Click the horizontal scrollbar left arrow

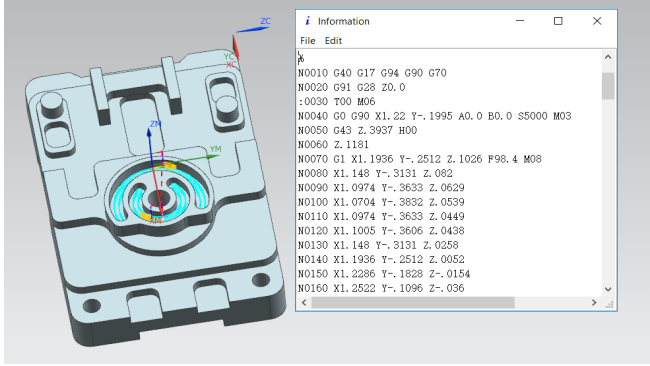[304, 303]
